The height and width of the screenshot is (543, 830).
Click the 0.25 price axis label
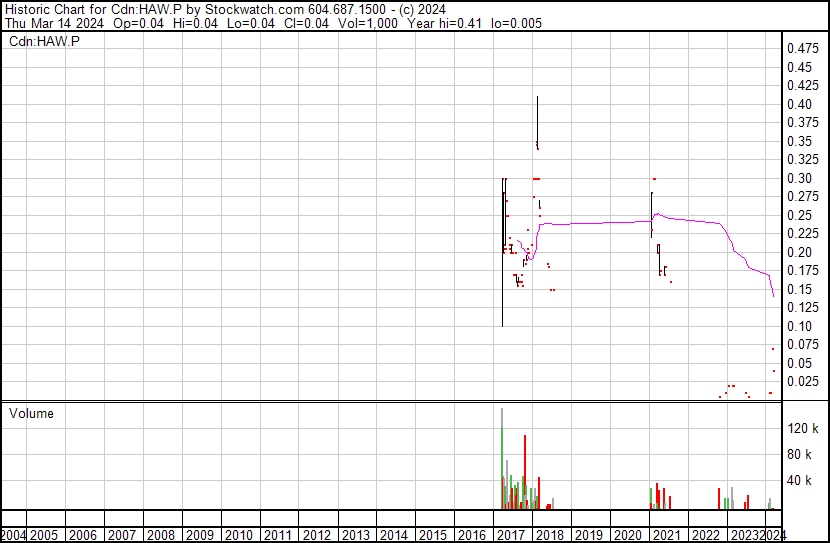click(799, 215)
